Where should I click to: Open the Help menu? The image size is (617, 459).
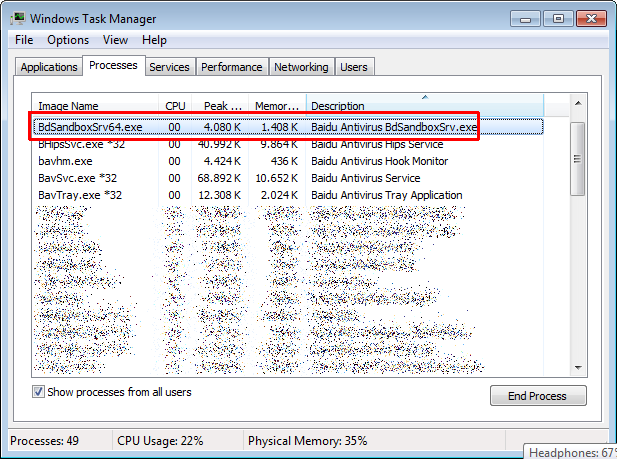click(154, 40)
